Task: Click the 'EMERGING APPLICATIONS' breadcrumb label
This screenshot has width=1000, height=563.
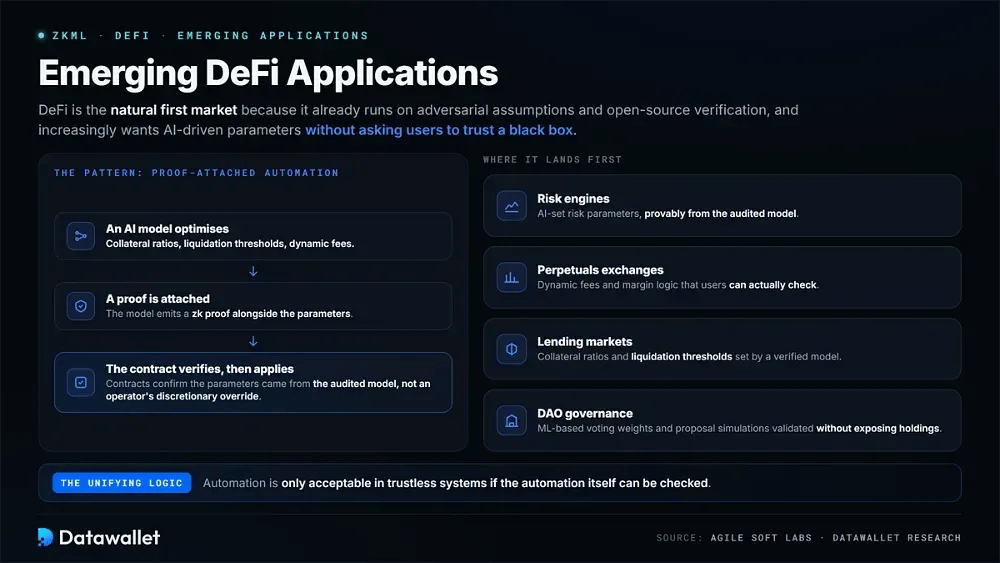Action: pyautogui.click(x=273, y=36)
